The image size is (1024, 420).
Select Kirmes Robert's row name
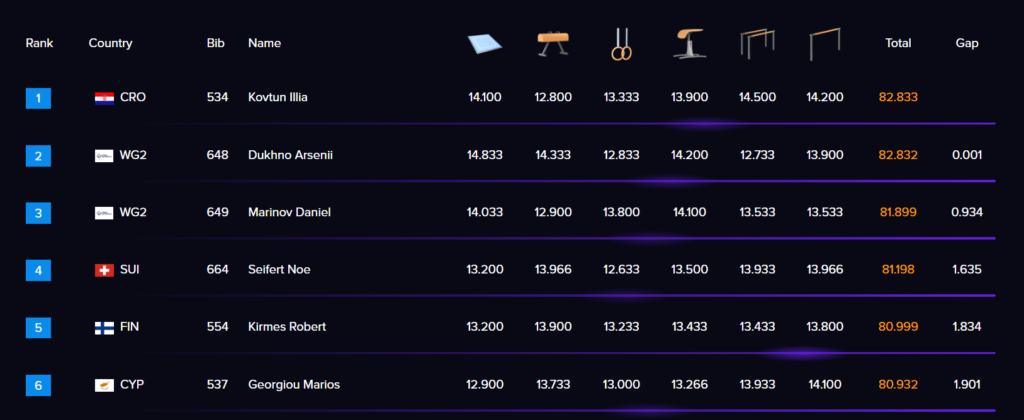pyautogui.click(x=287, y=327)
